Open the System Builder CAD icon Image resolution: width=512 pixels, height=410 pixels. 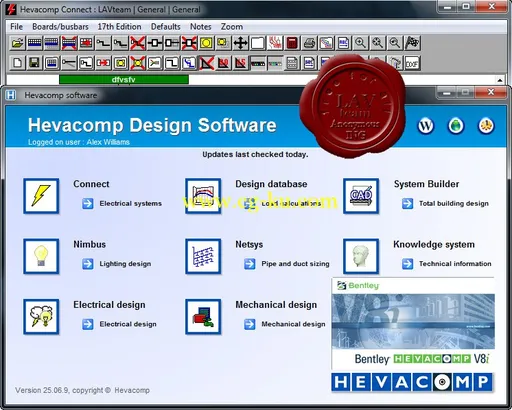tap(361, 196)
